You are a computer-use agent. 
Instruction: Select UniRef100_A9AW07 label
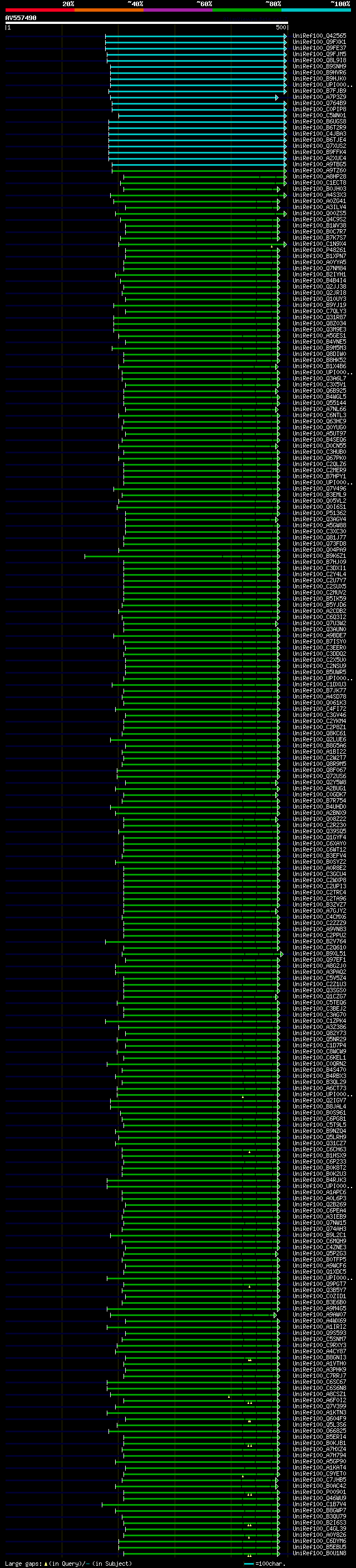pyautogui.click(x=319, y=1314)
